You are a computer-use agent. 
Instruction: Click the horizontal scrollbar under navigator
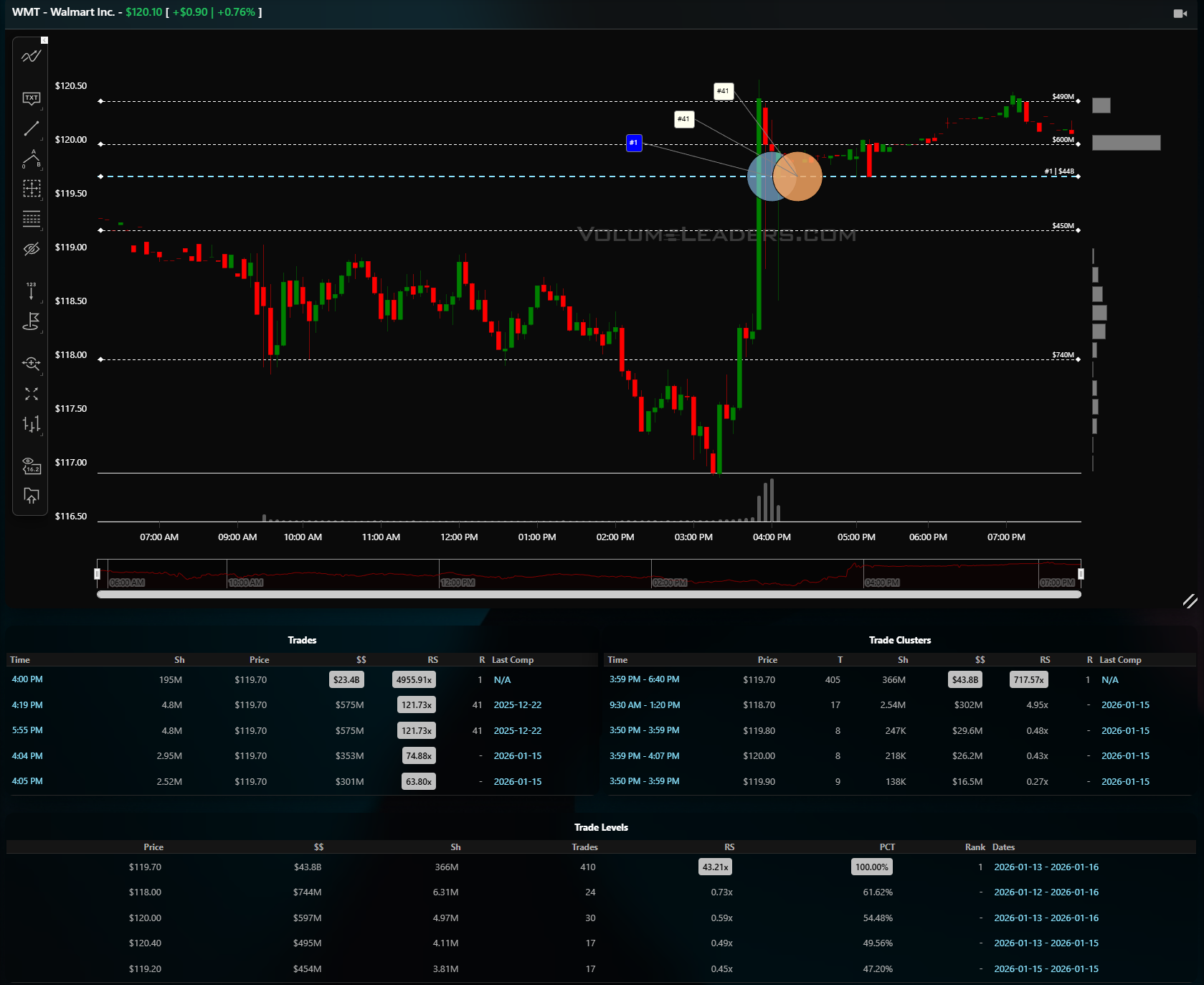(x=589, y=594)
